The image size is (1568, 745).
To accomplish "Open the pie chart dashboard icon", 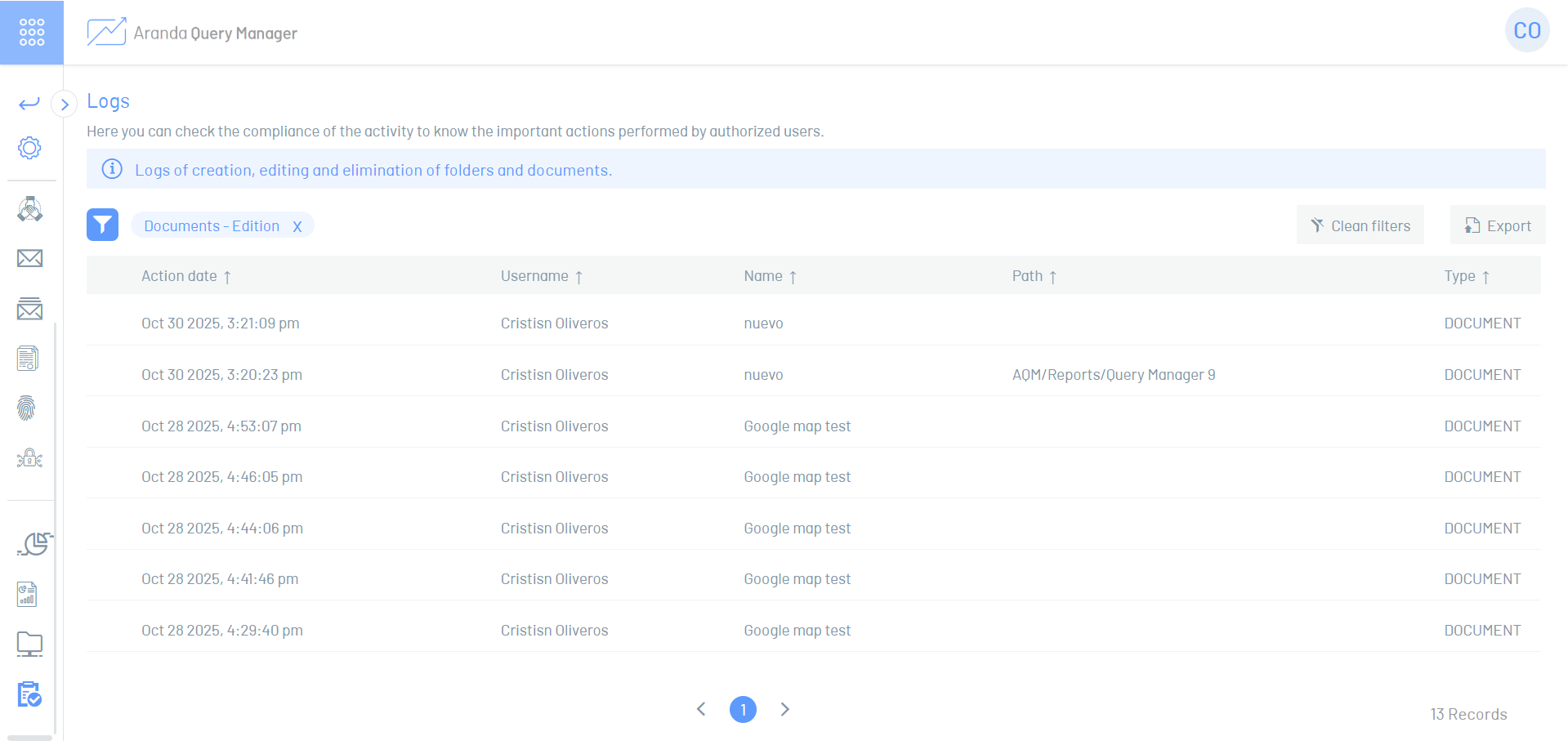I will pos(34,544).
